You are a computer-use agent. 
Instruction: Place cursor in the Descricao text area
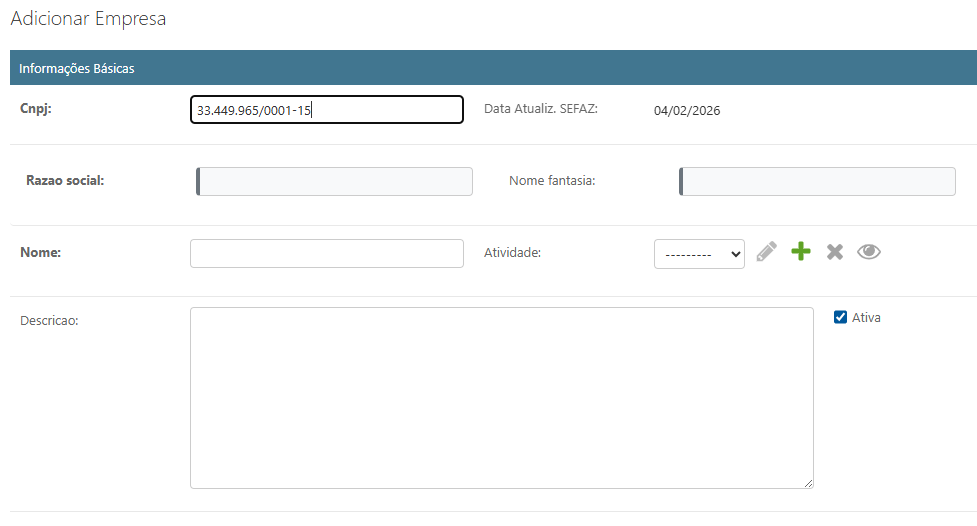501,397
